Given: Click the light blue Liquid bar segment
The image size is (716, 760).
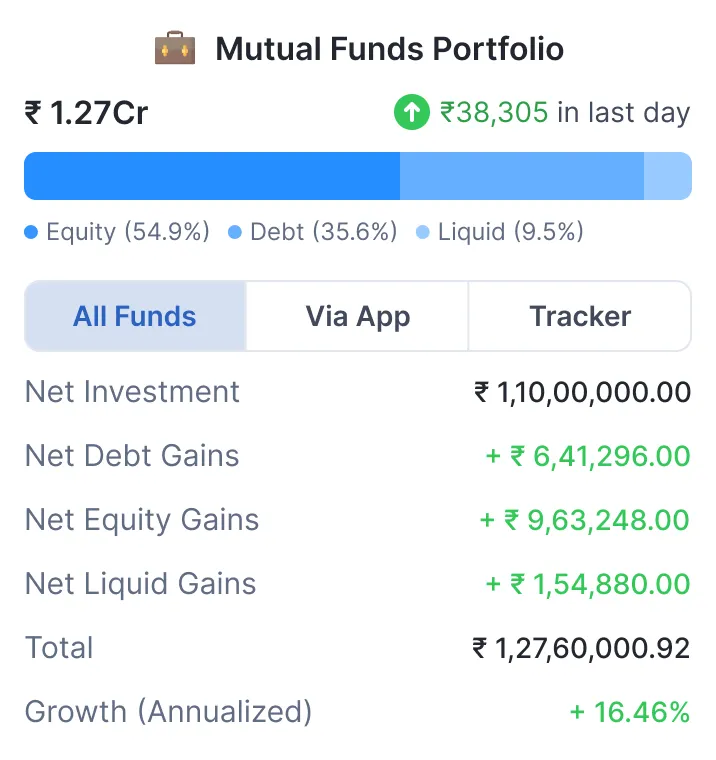Looking at the screenshot, I should pyautogui.click(x=667, y=176).
